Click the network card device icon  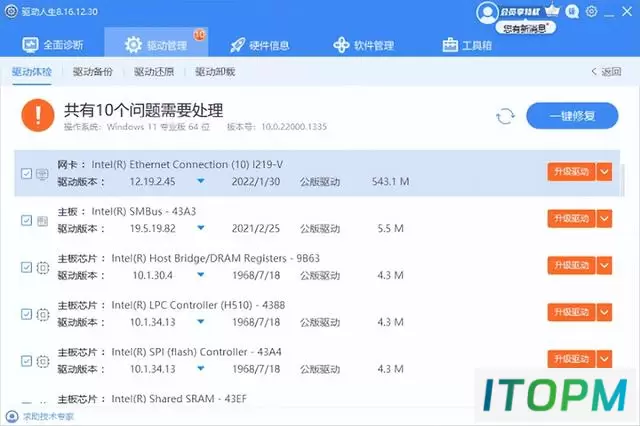pos(42,174)
